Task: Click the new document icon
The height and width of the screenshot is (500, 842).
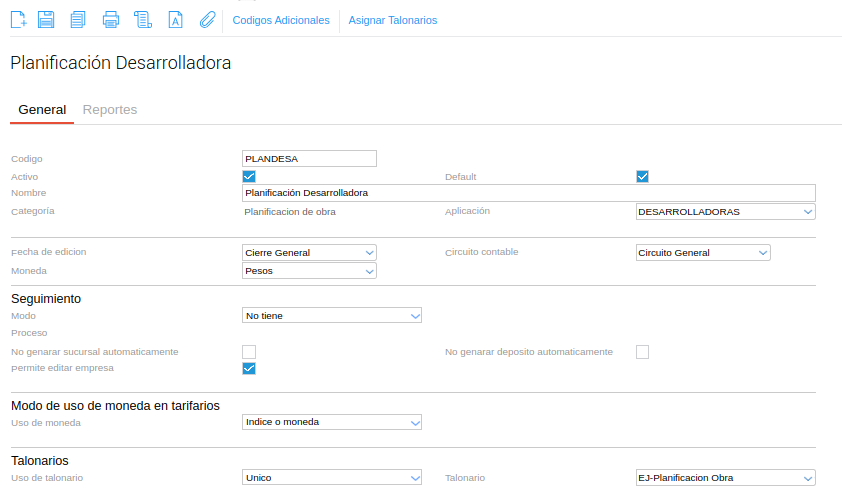Action: (18, 19)
